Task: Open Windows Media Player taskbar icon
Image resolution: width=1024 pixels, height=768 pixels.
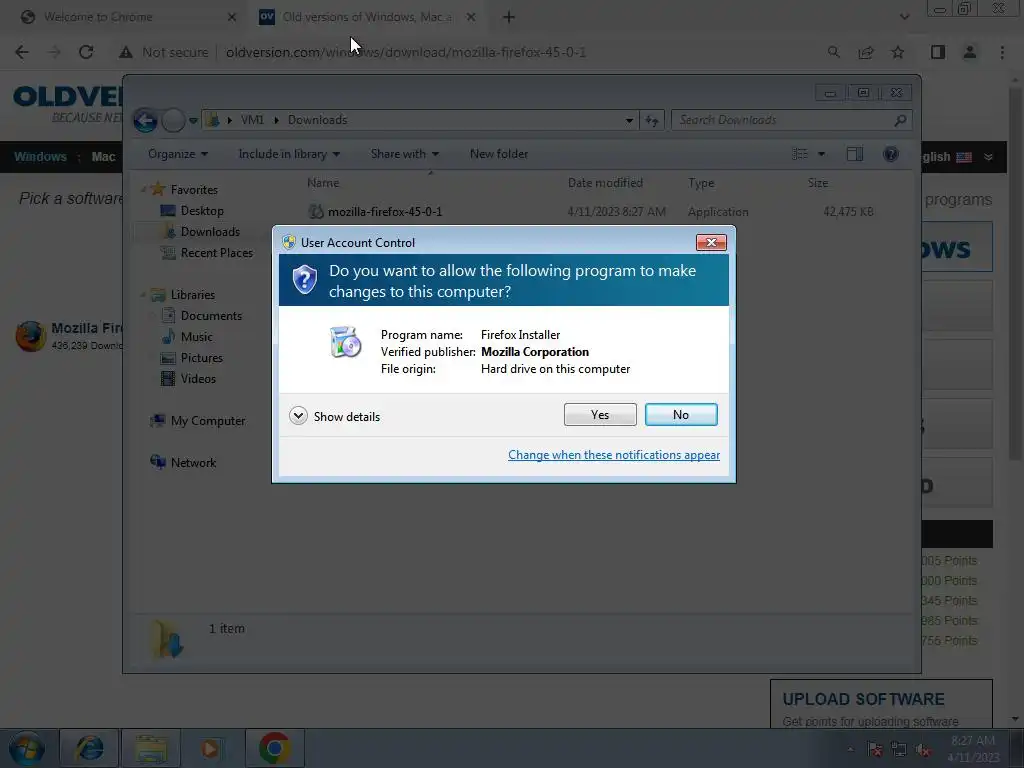Action: [210, 748]
